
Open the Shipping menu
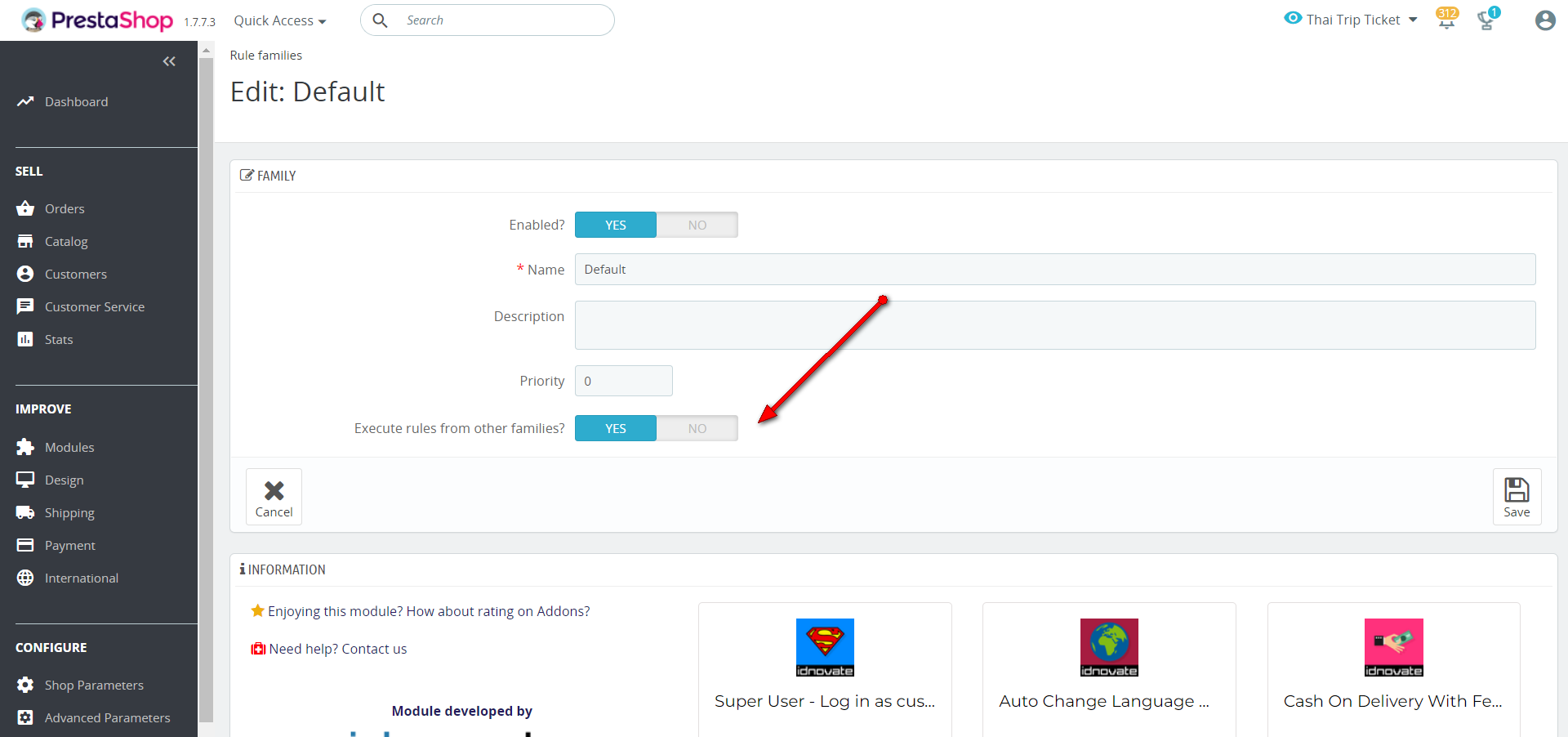69,512
